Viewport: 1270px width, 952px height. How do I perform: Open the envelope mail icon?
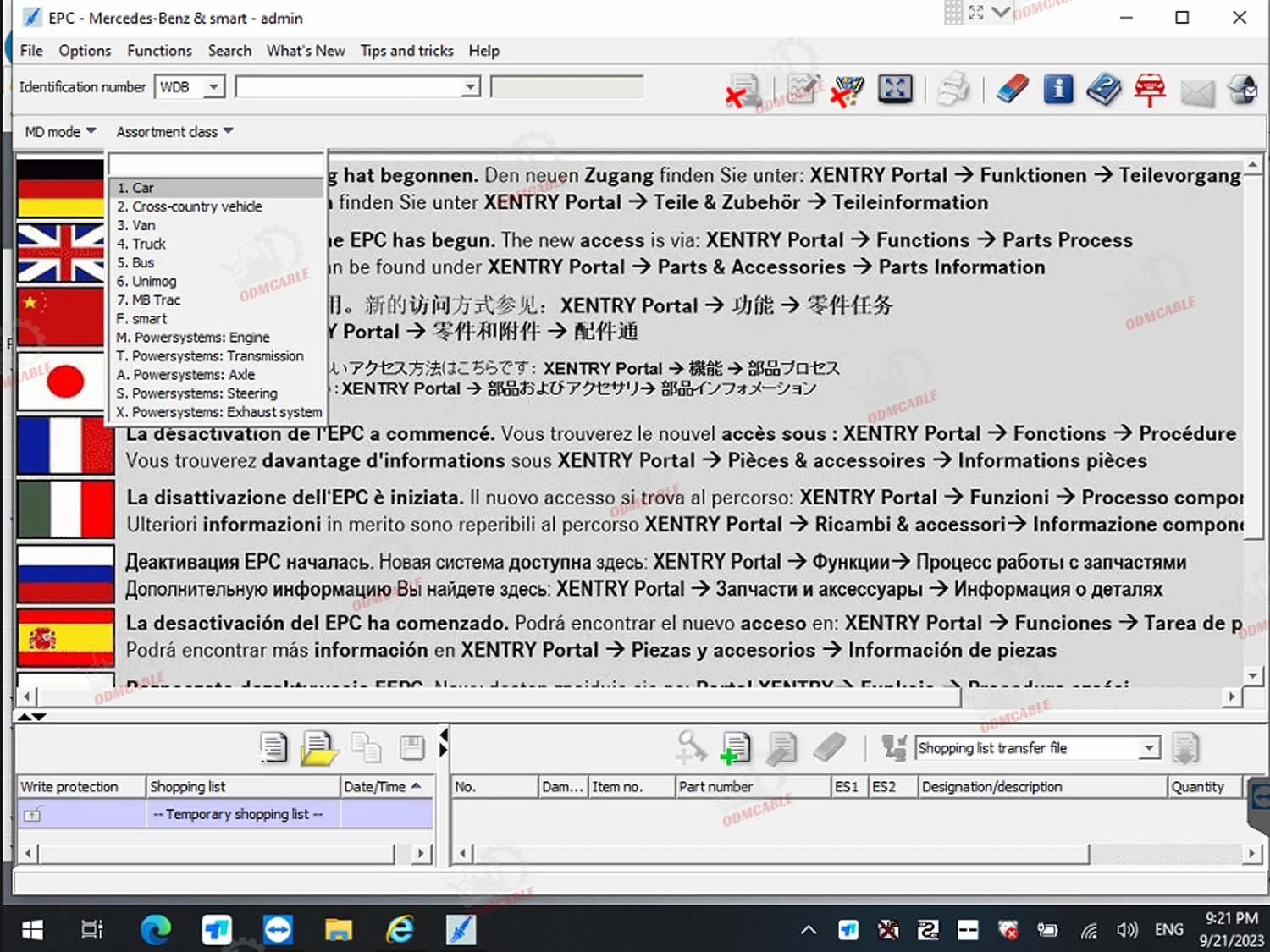pos(1197,91)
